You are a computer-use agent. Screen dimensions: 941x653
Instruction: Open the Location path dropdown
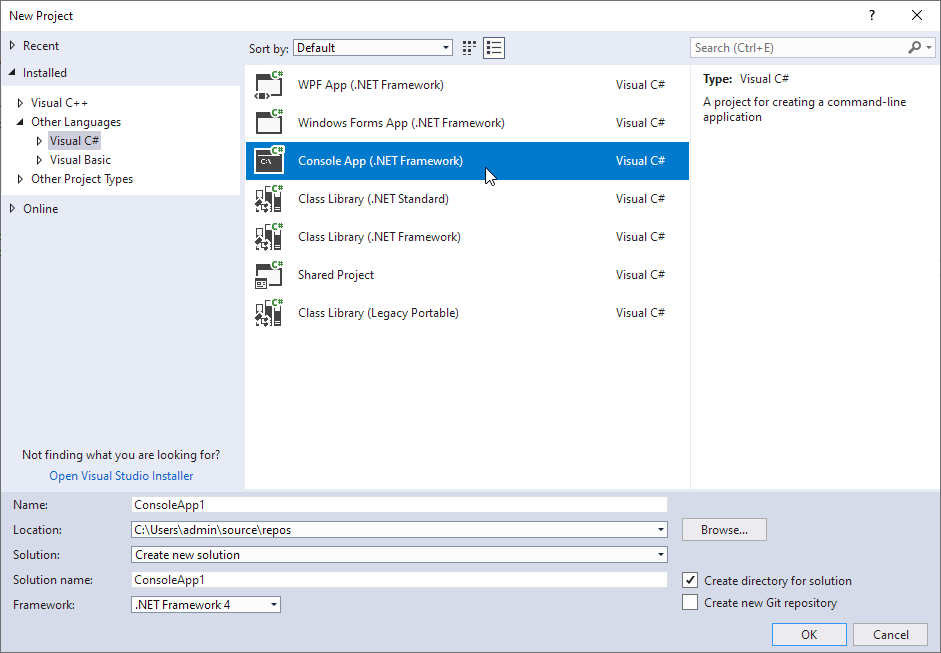click(x=661, y=529)
